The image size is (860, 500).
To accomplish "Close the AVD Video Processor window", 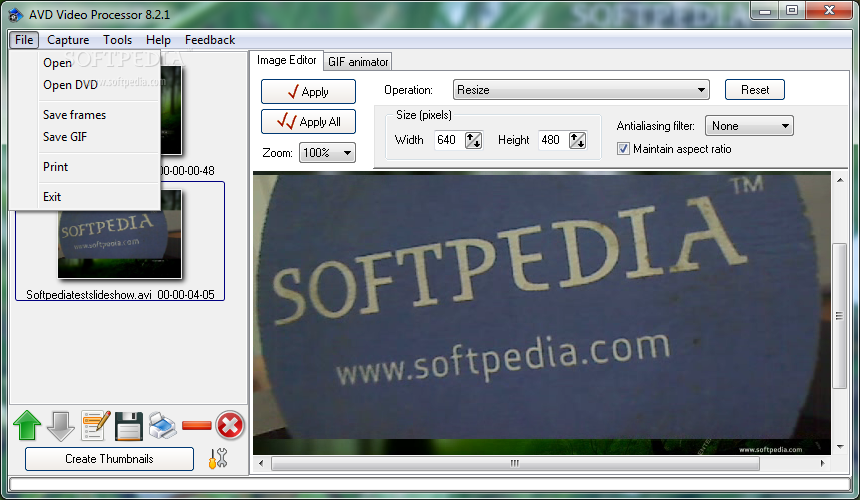I will pos(829,11).
